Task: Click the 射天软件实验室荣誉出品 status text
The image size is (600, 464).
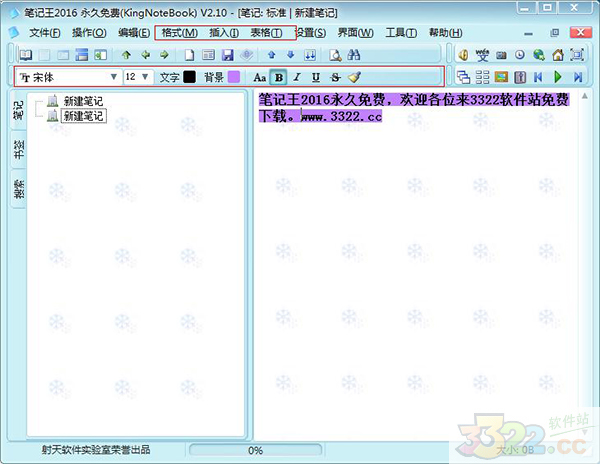Action: (96, 449)
